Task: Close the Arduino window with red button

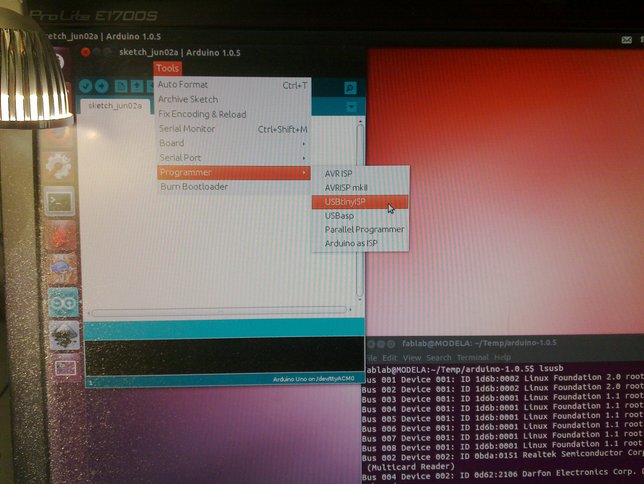Action: pos(86,52)
